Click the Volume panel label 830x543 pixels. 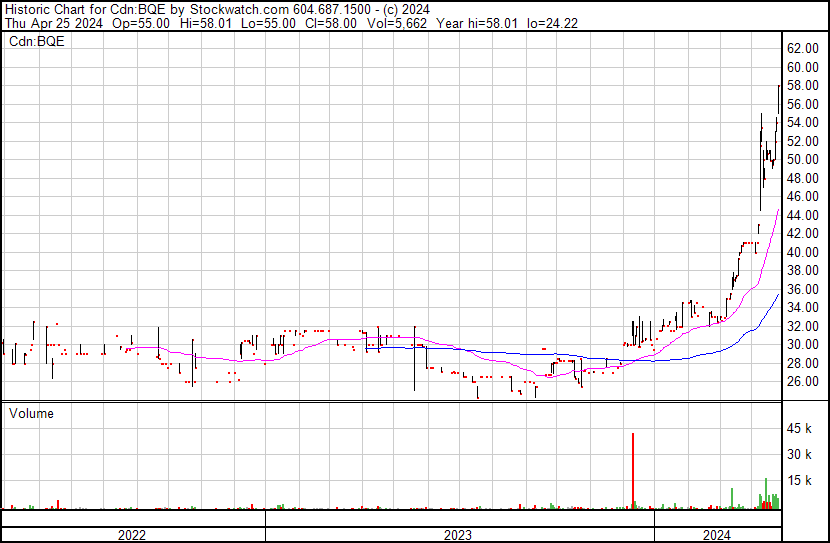click(x=31, y=413)
